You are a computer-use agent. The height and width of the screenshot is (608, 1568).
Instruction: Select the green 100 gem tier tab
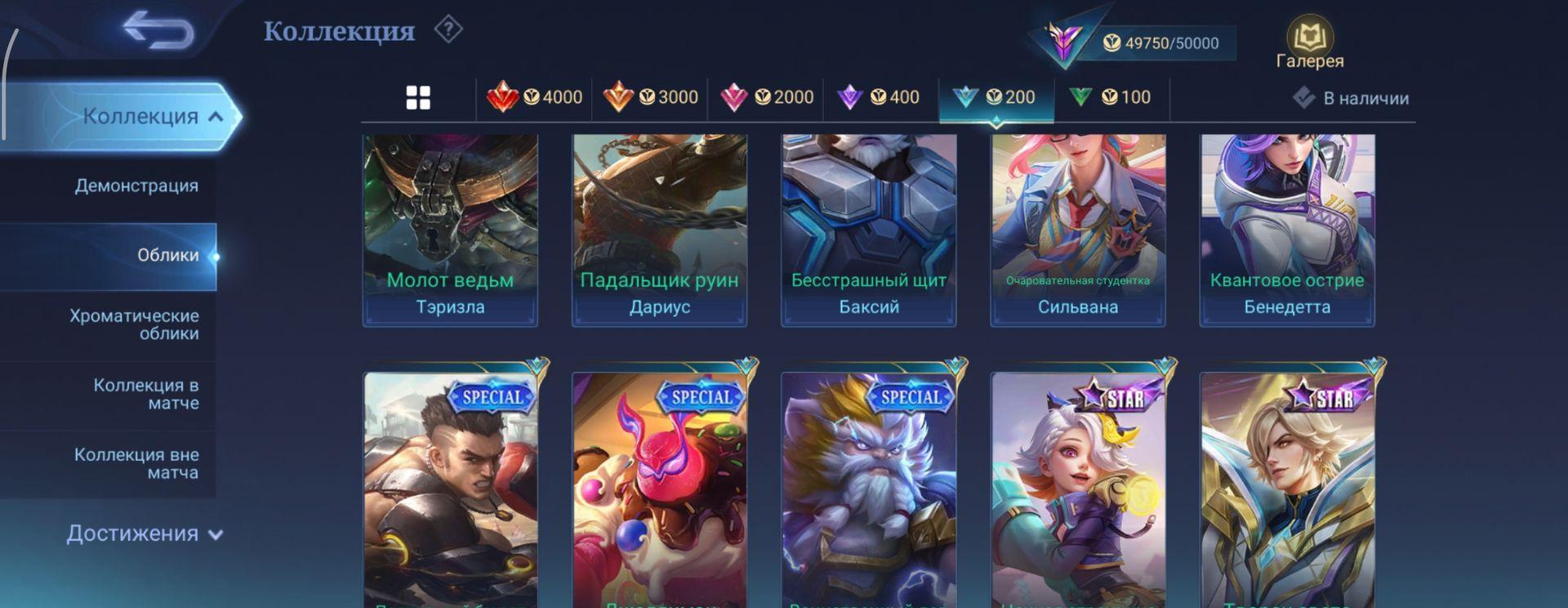tap(1111, 98)
